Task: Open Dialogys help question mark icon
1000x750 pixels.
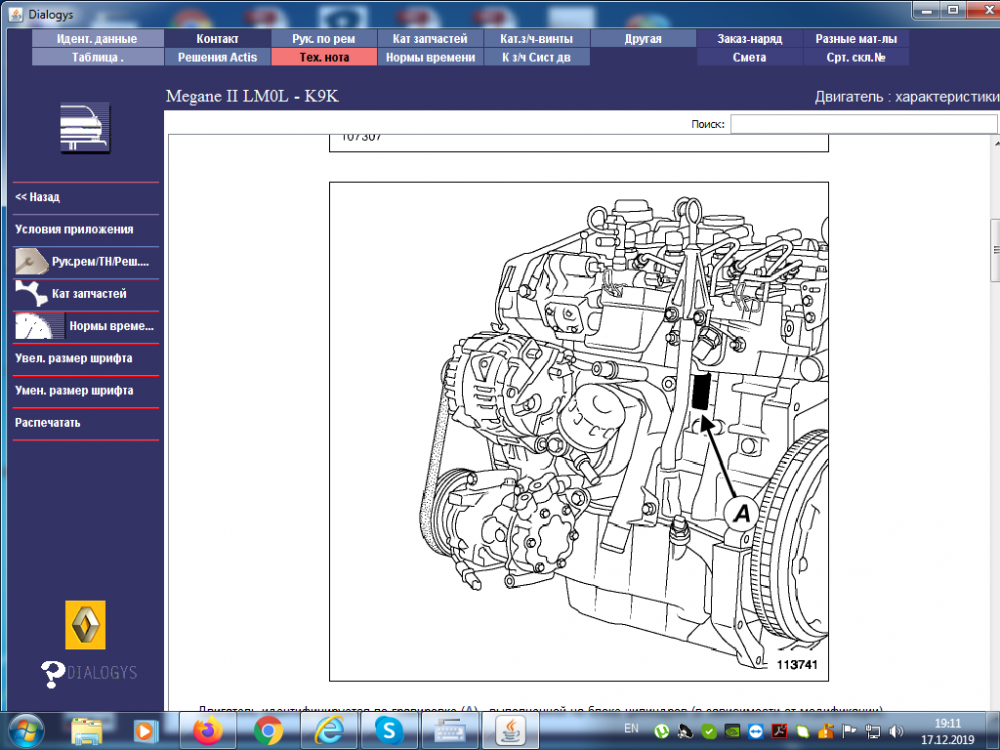Action: pyautogui.click(x=53, y=674)
